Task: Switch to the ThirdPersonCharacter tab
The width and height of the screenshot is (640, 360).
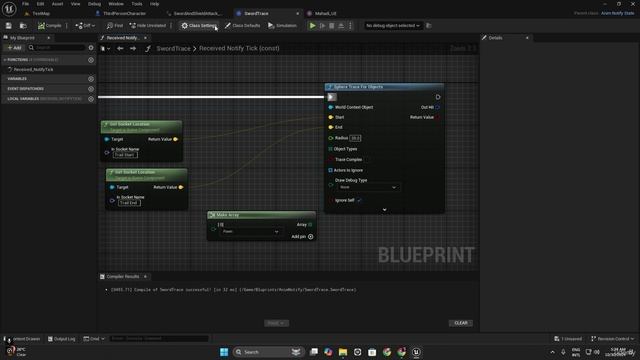Action: (124, 13)
